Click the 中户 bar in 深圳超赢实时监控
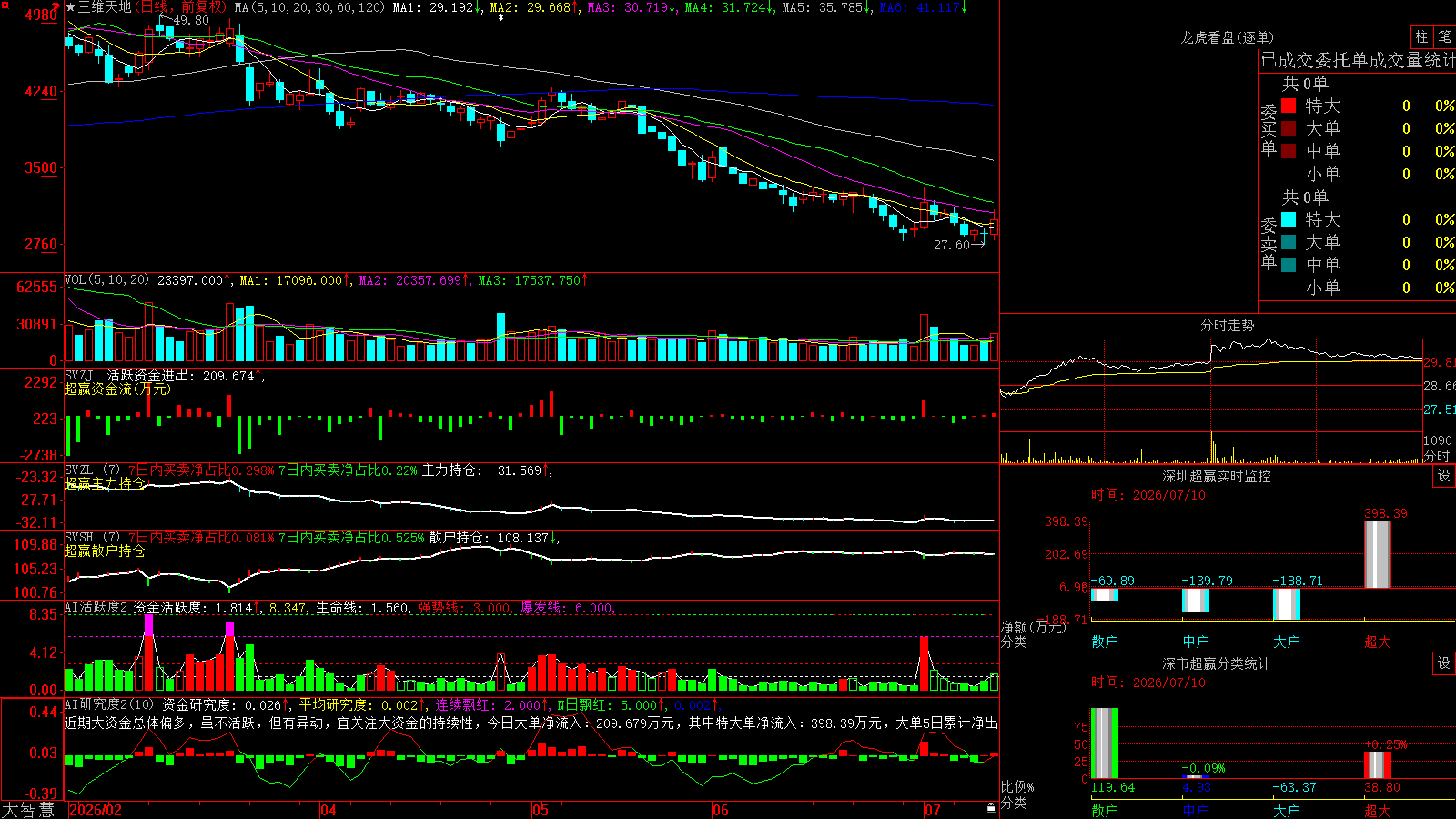This screenshot has height=819, width=1456. point(1196,600)
